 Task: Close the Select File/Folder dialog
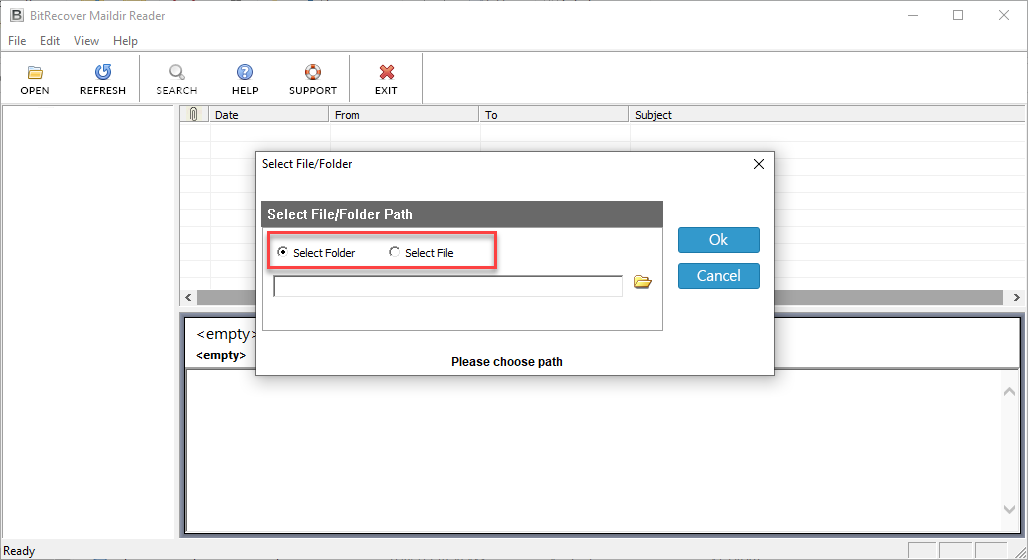(759, 164)
